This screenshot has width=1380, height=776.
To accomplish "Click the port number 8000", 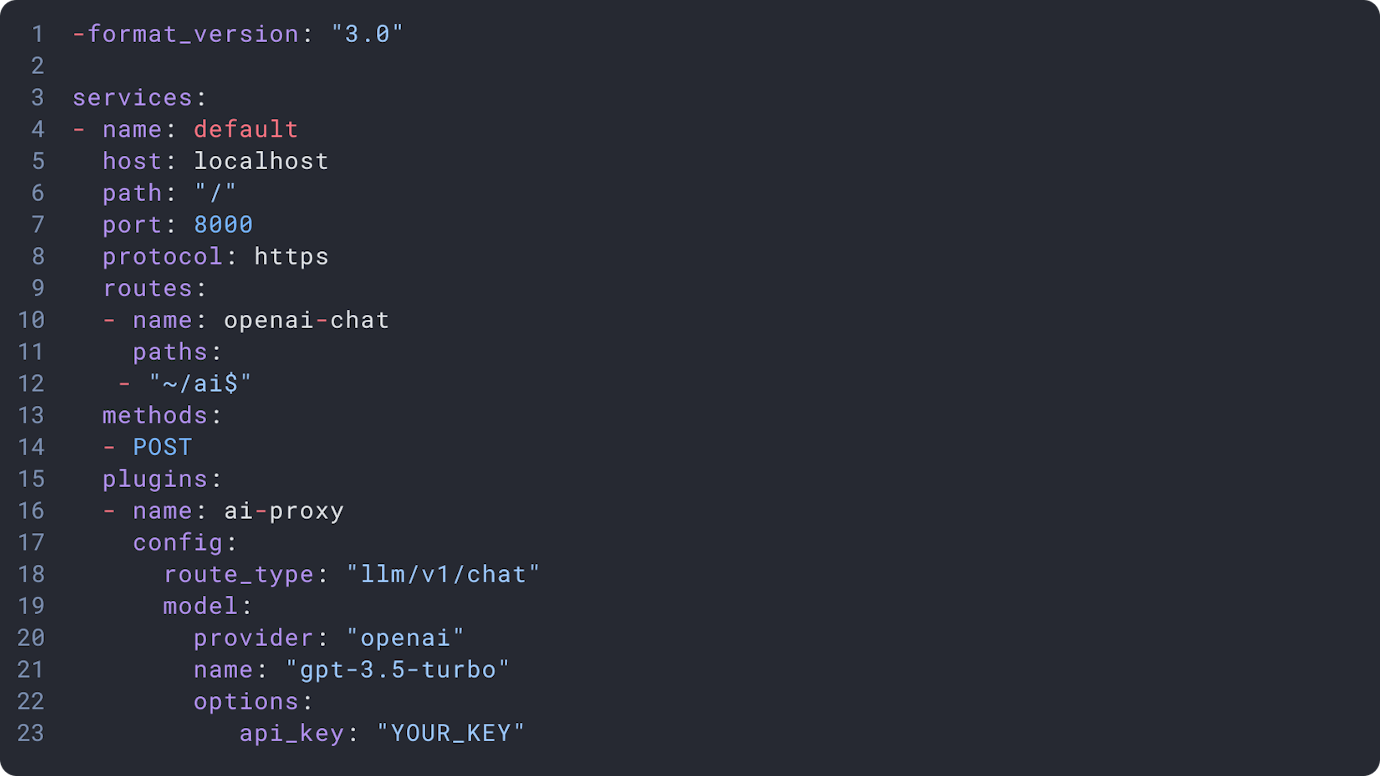I will point(223,225).
